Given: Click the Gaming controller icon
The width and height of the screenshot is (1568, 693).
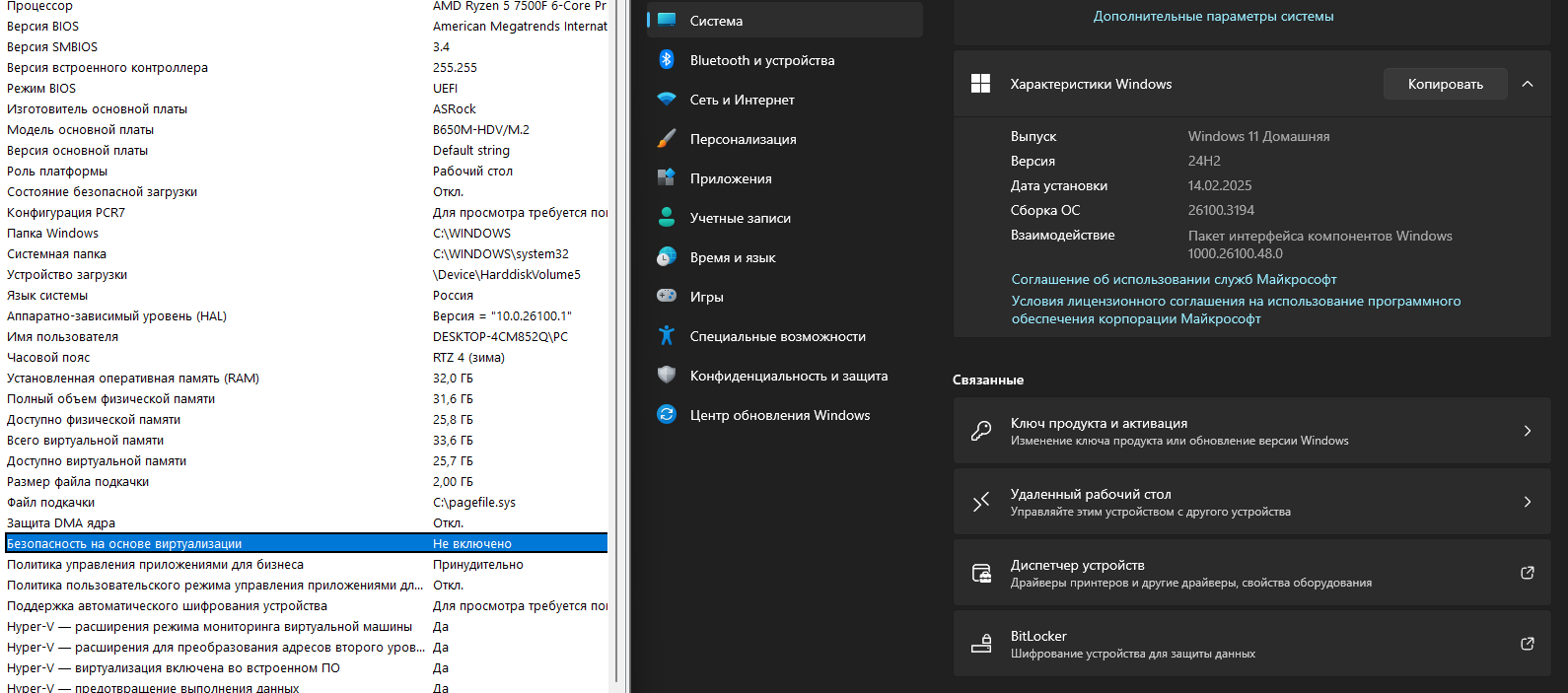Looking at the screenshot, I should (x=667, y=297).
